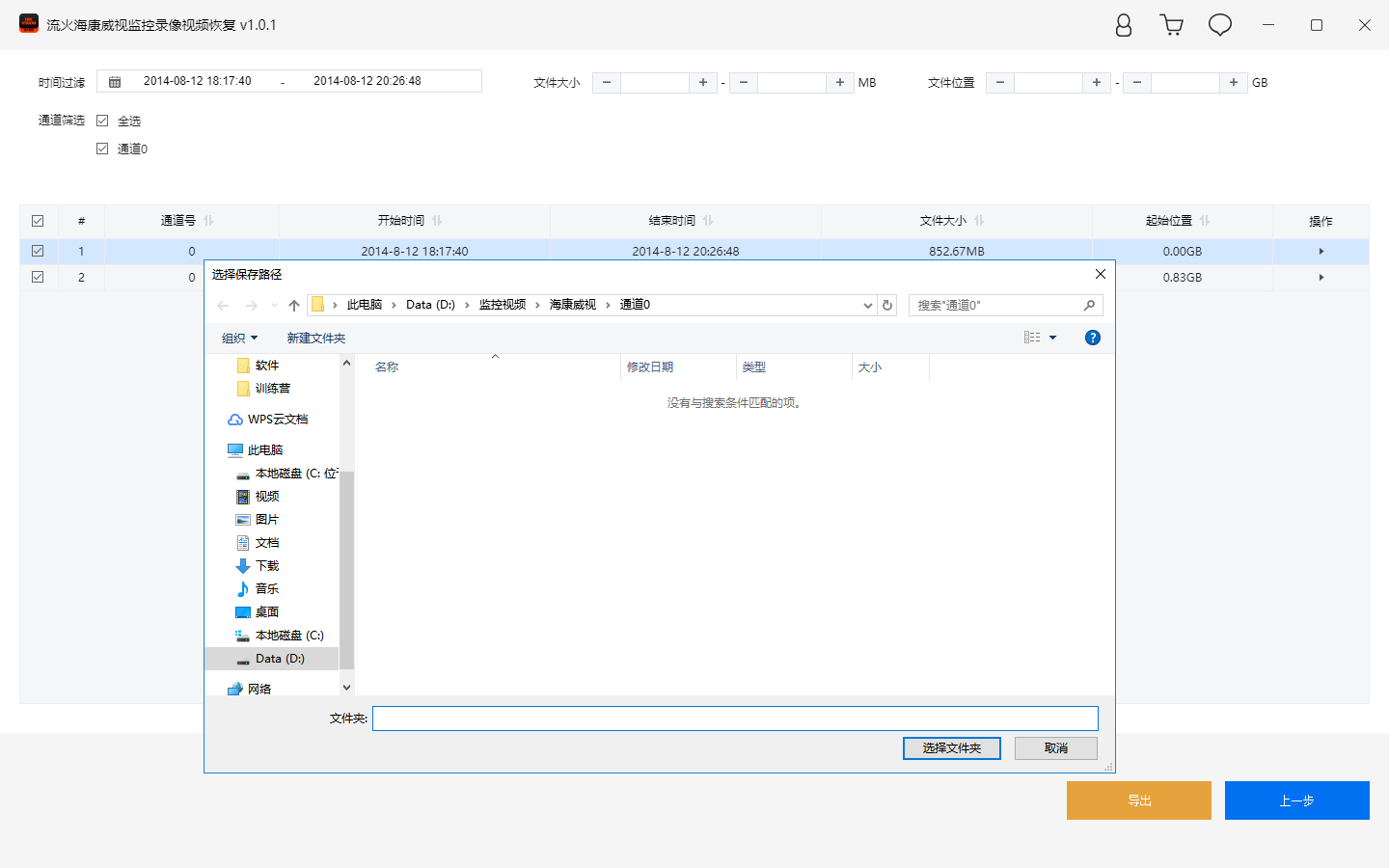
Task: Decrease minimum file position value
Action: [1000, 83]
